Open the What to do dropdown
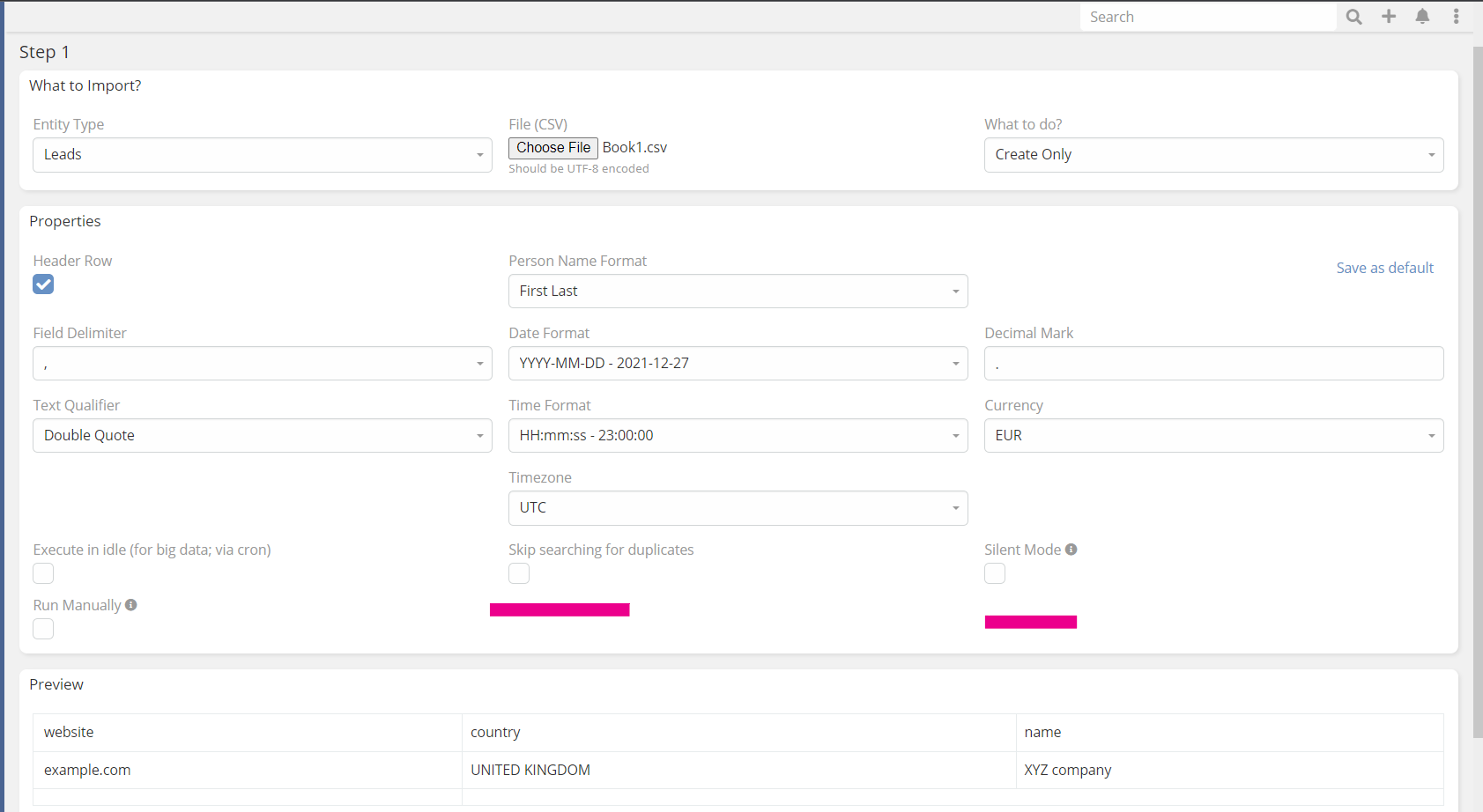 pyautogui.click(x=1214, y=155)
